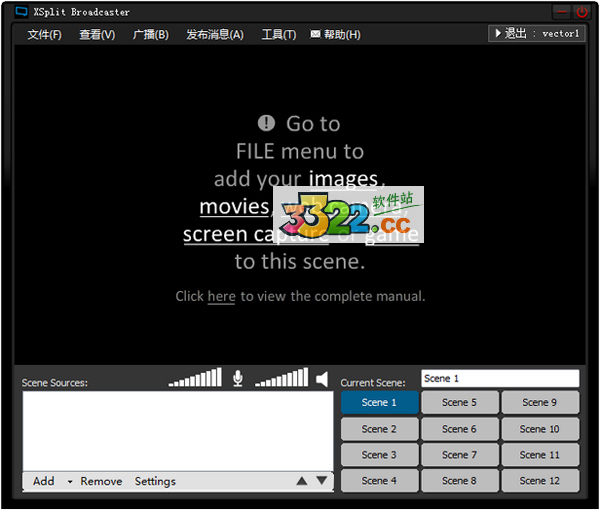
Task: Switch to Scene 8
Action: point(460,481)
